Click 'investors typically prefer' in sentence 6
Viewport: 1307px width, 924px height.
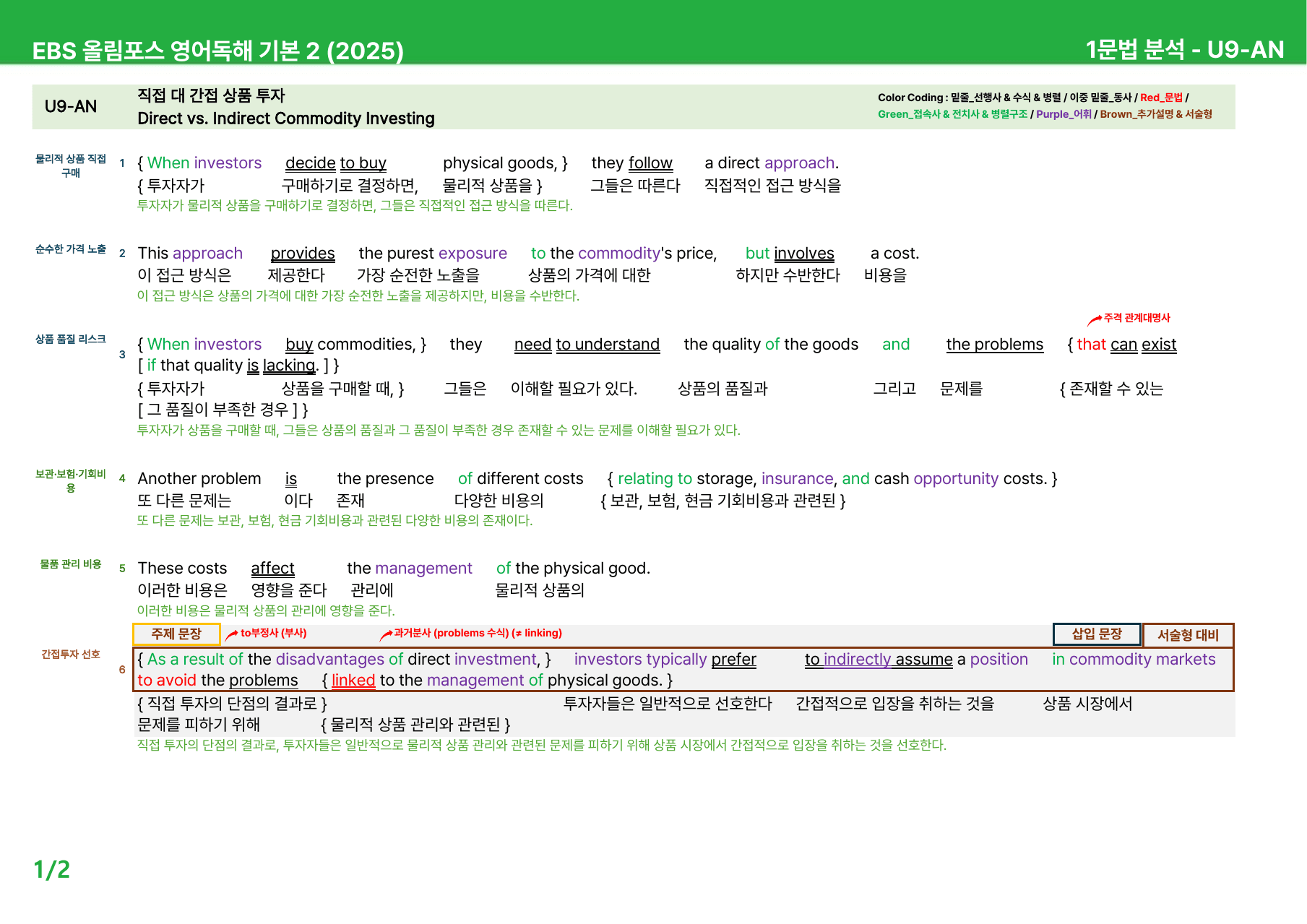point(665,660)
